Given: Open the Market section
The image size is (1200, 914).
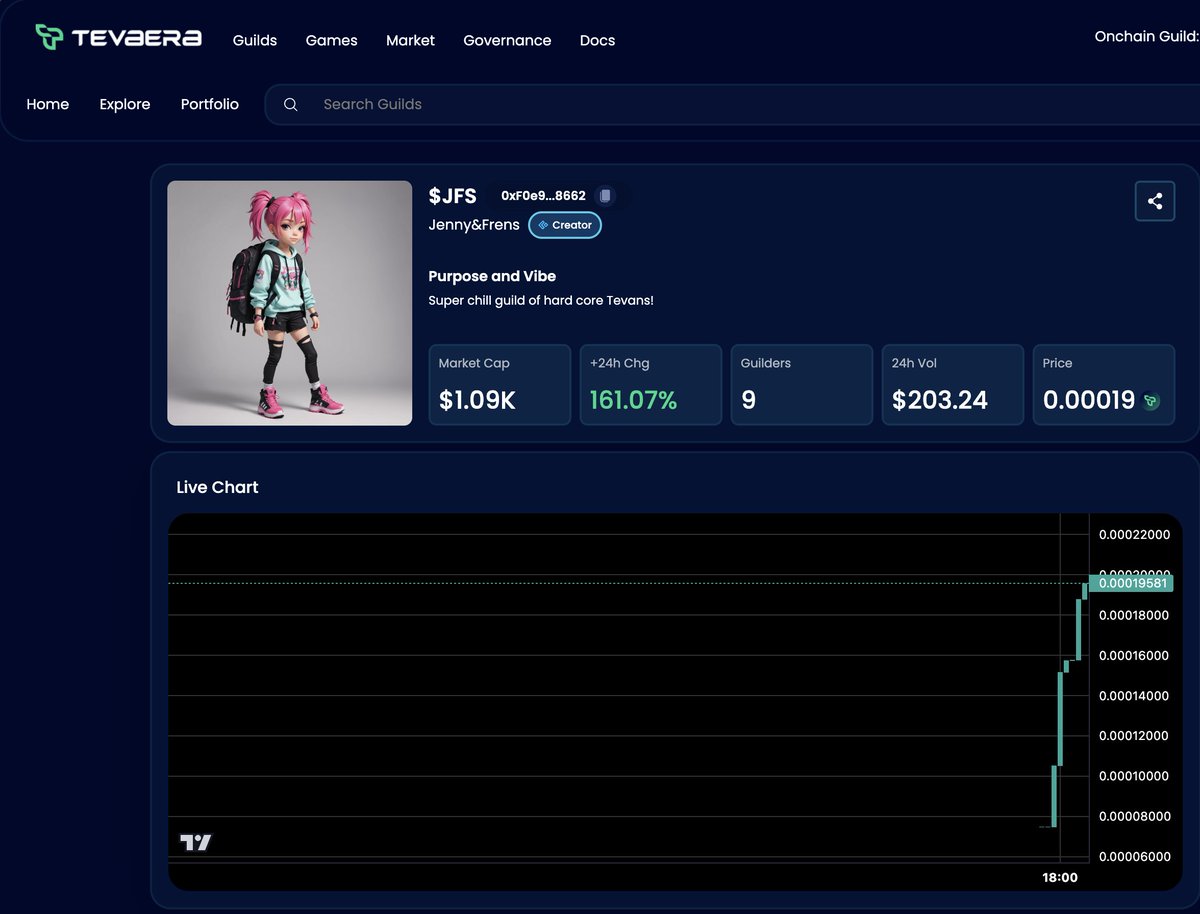Looking at the screenshot, I should click(410, 40).
